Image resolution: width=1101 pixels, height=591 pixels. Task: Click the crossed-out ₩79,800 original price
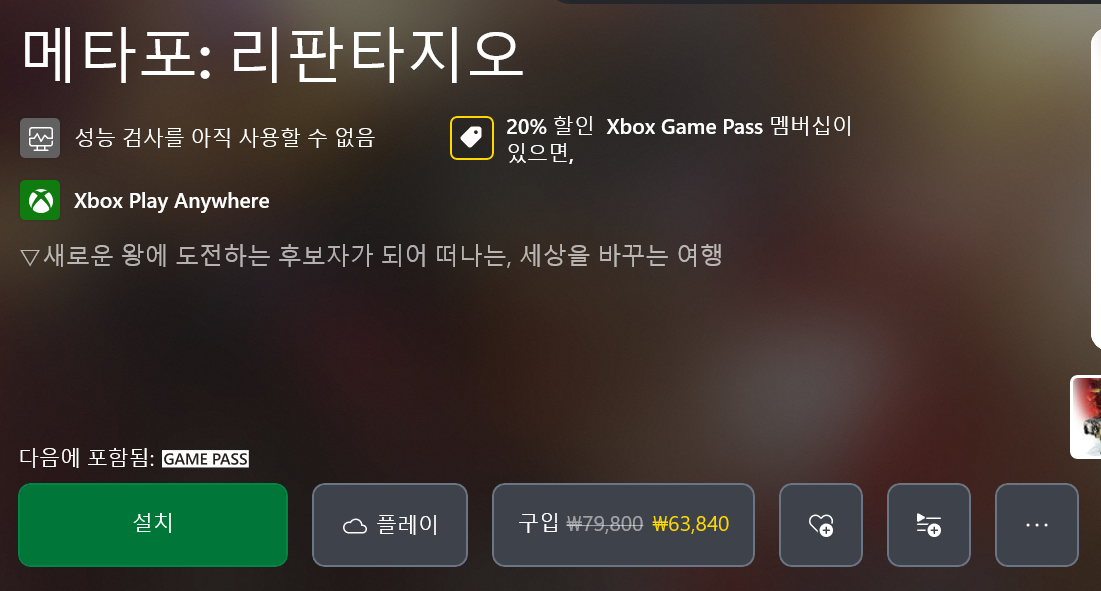605,524
